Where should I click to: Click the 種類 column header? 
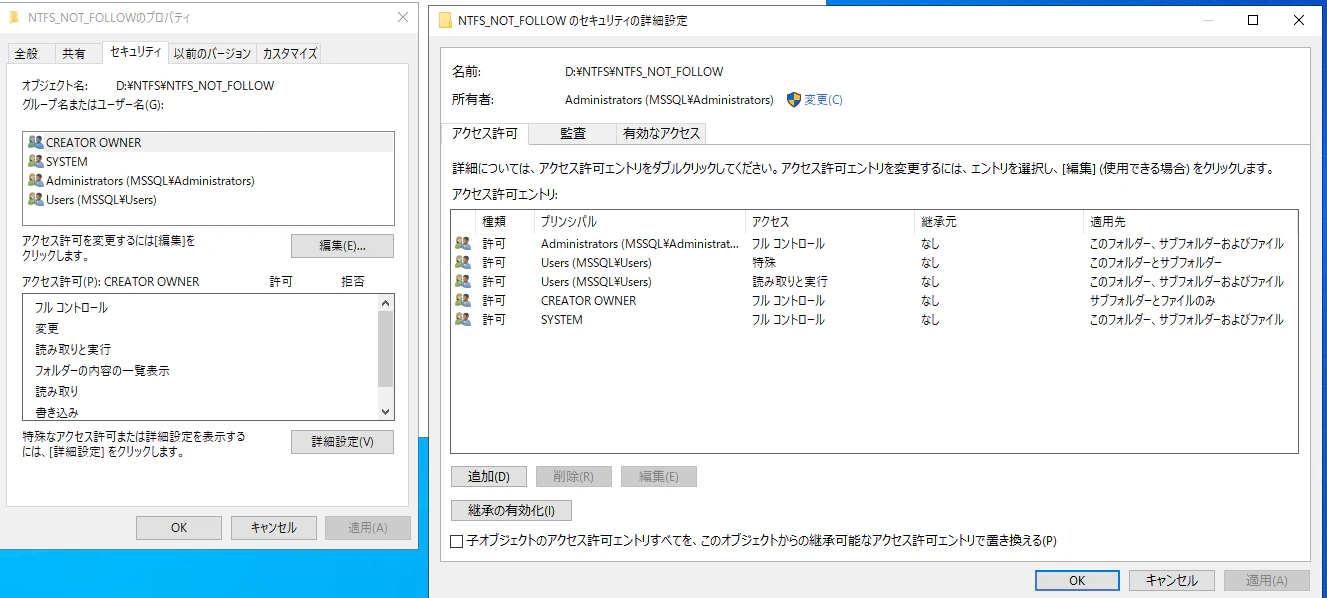point(505,222)
